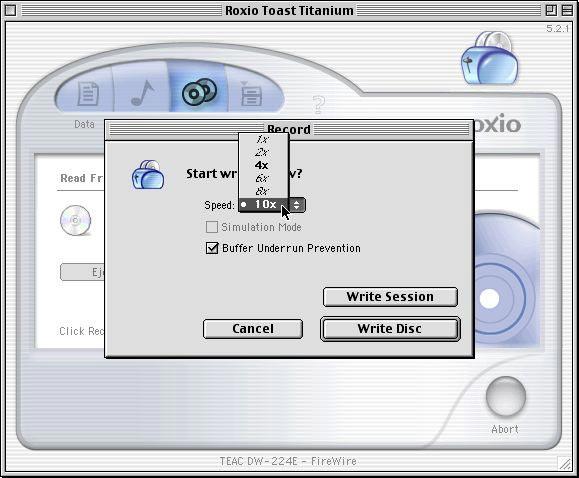The height and width of the screenshot is (478, 579).
Task: Click the 5.2.1 version number
Action: coord(558,29)
